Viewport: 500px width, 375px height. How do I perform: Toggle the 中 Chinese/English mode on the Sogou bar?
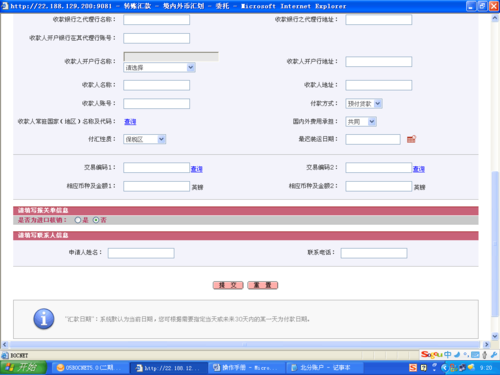coord(447,355)
